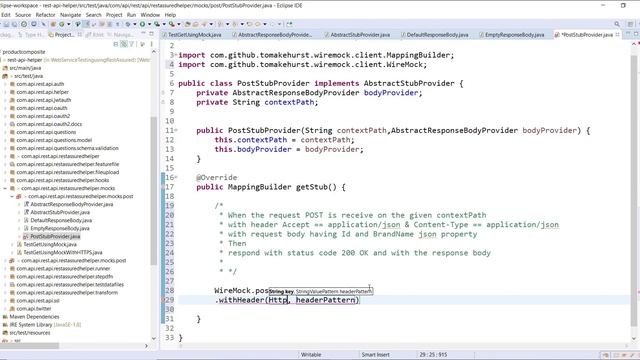This screenshot has height=360, width=640.
Task: Collapse the restassuredhelper.mocks.post package node
Action: click(12, 196)
